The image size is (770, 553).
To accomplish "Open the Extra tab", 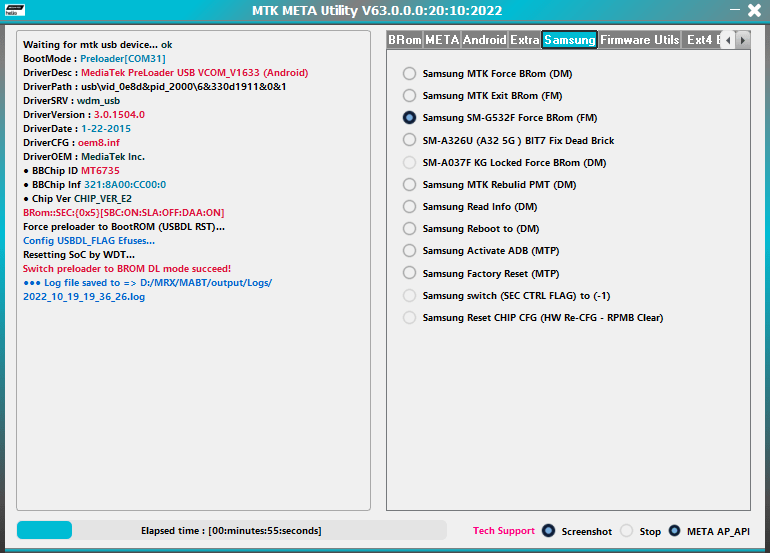I will pos(524,40).
